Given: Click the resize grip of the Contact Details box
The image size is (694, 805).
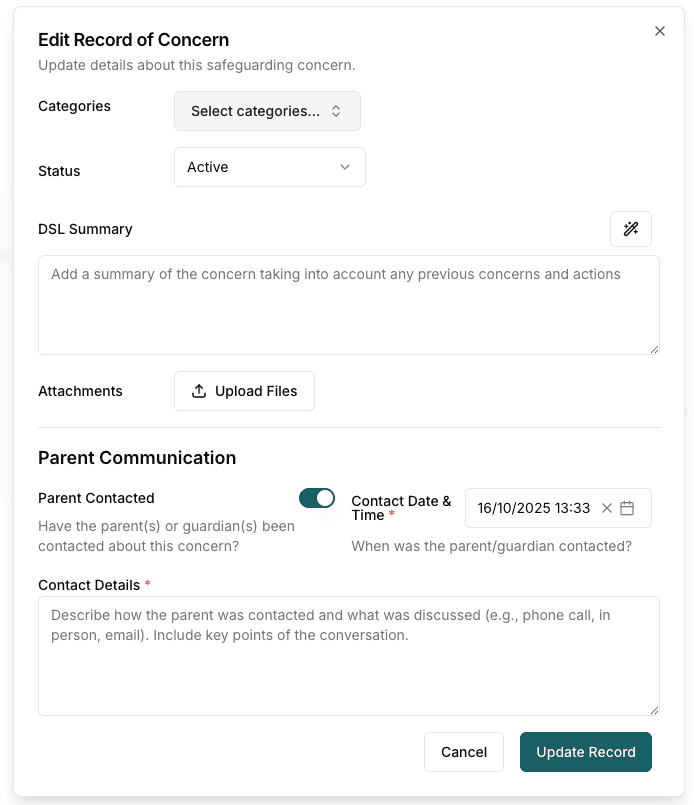Looking at the screenshot, I should click(656, 710).
